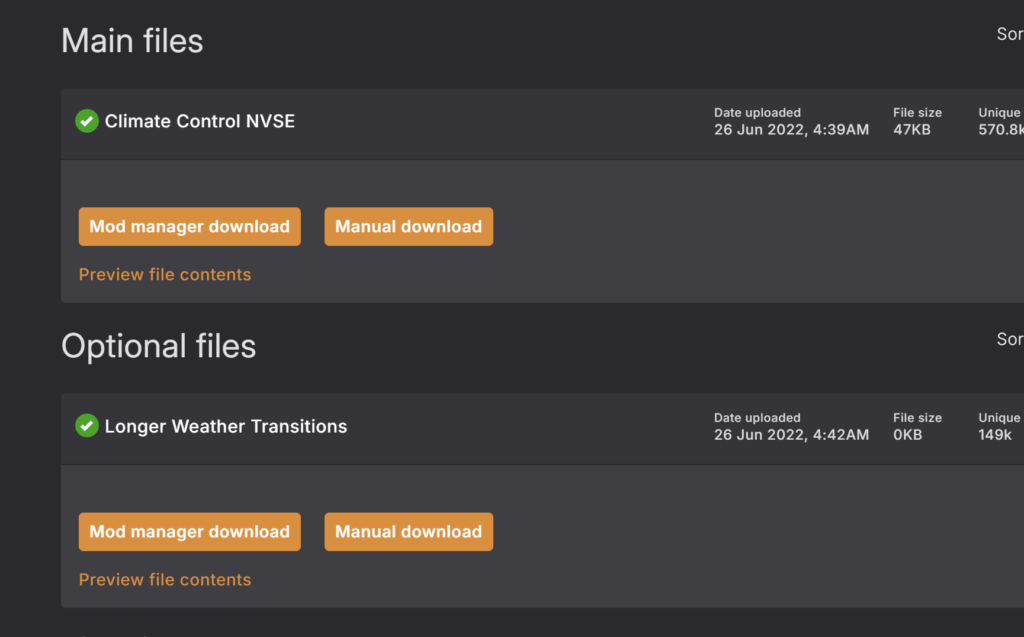Click the 0KB file size value
Image resolution: width=1024 pixels, height=637 pixels.
[x=907, y=435]
